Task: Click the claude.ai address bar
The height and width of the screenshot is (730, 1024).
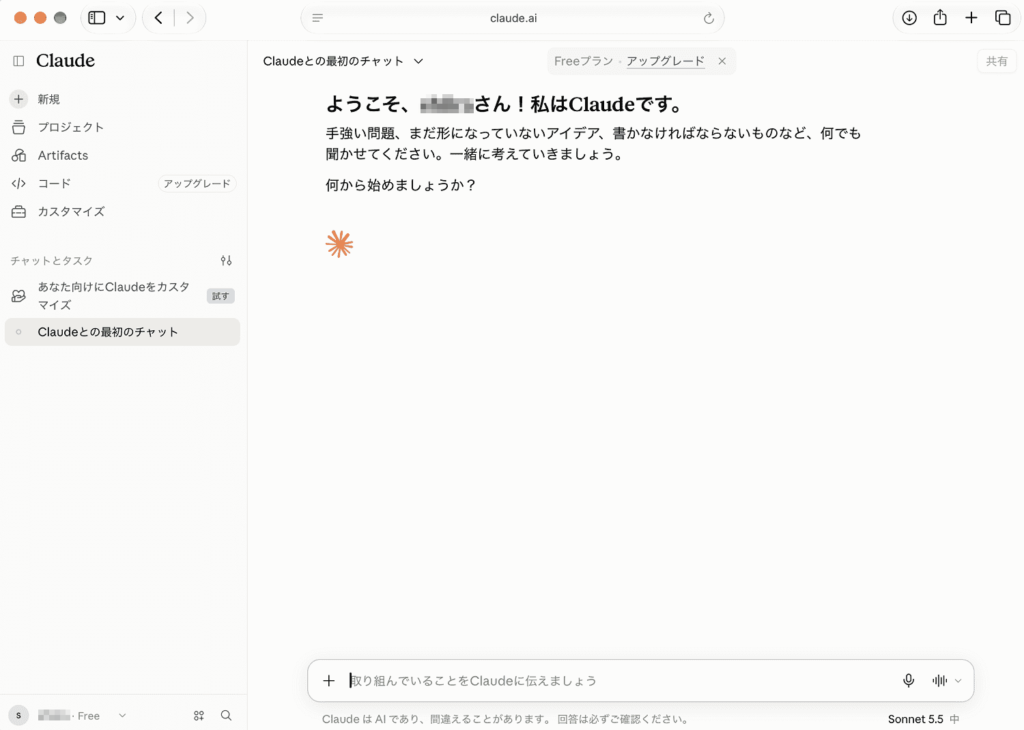Action: click(x=513, y=18)
